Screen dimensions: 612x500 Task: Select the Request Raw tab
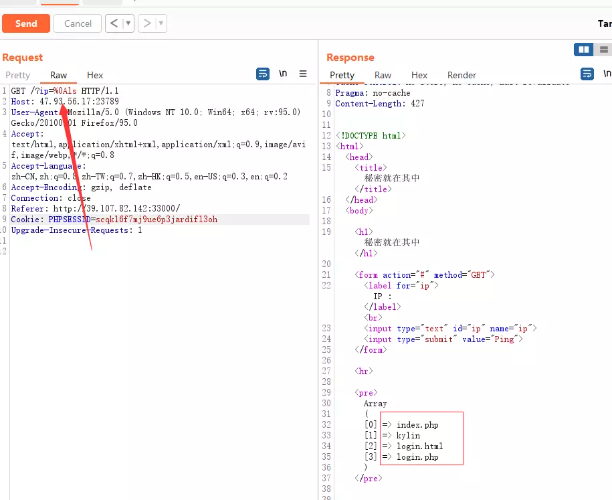59,75
